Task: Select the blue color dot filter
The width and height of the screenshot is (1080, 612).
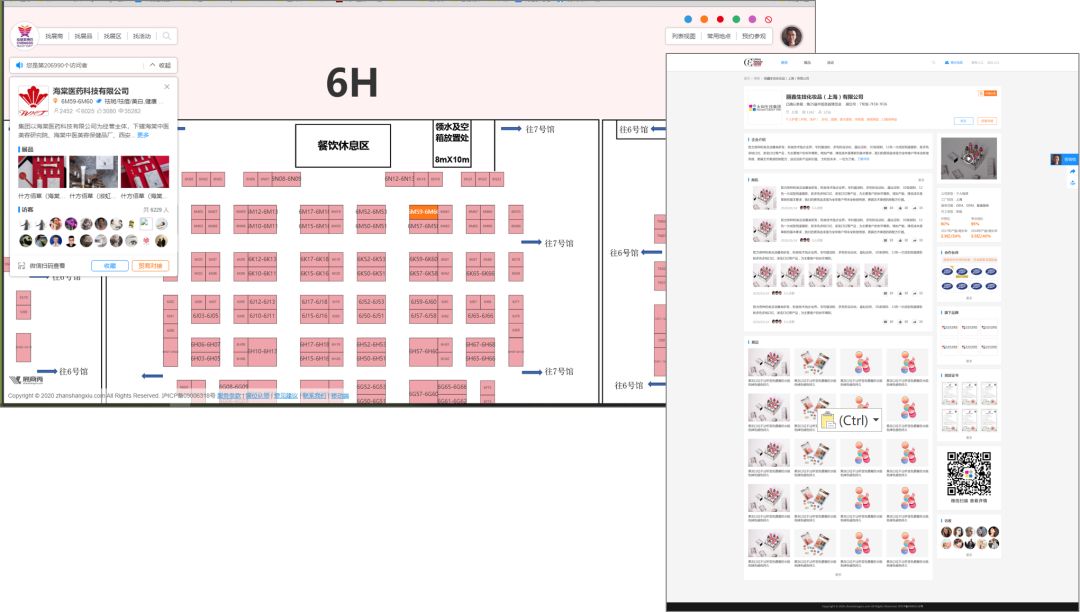Action: tap(688, 19)
